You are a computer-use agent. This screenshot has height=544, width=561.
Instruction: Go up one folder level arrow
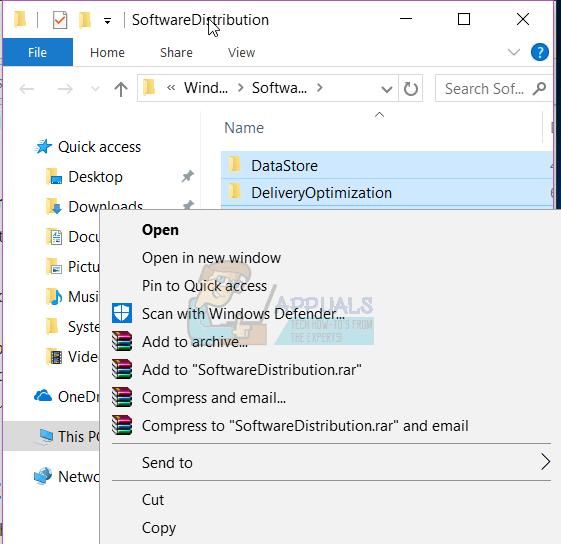[121, 88]
